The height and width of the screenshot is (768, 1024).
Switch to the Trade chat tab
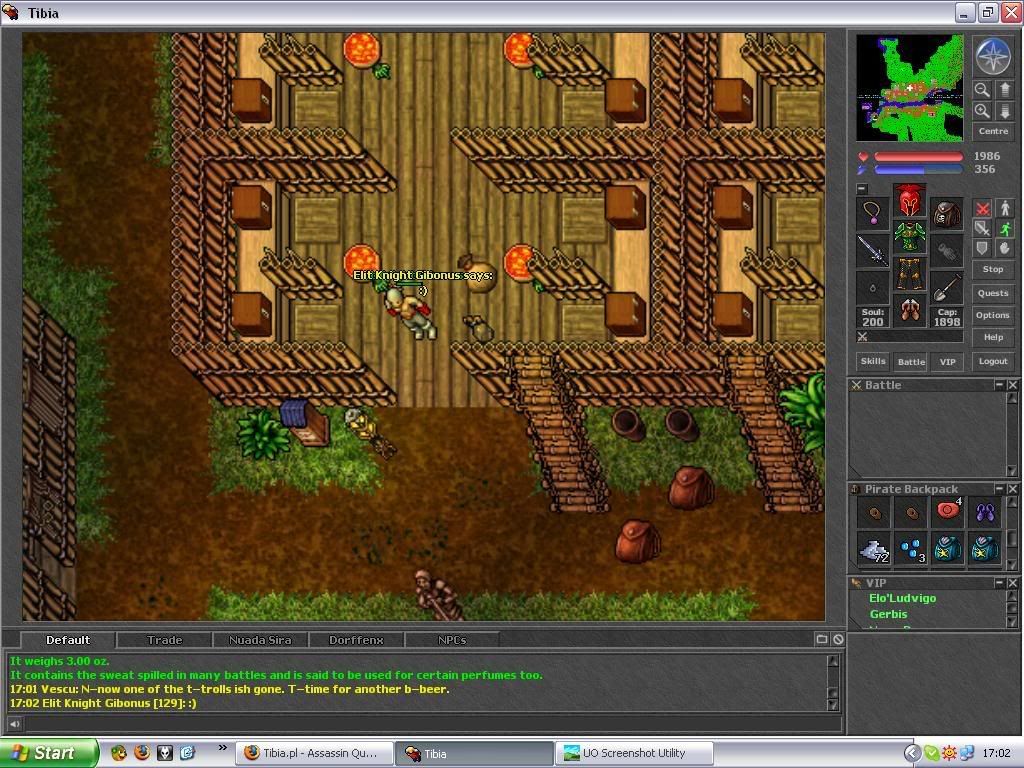[x=165, y=640]
